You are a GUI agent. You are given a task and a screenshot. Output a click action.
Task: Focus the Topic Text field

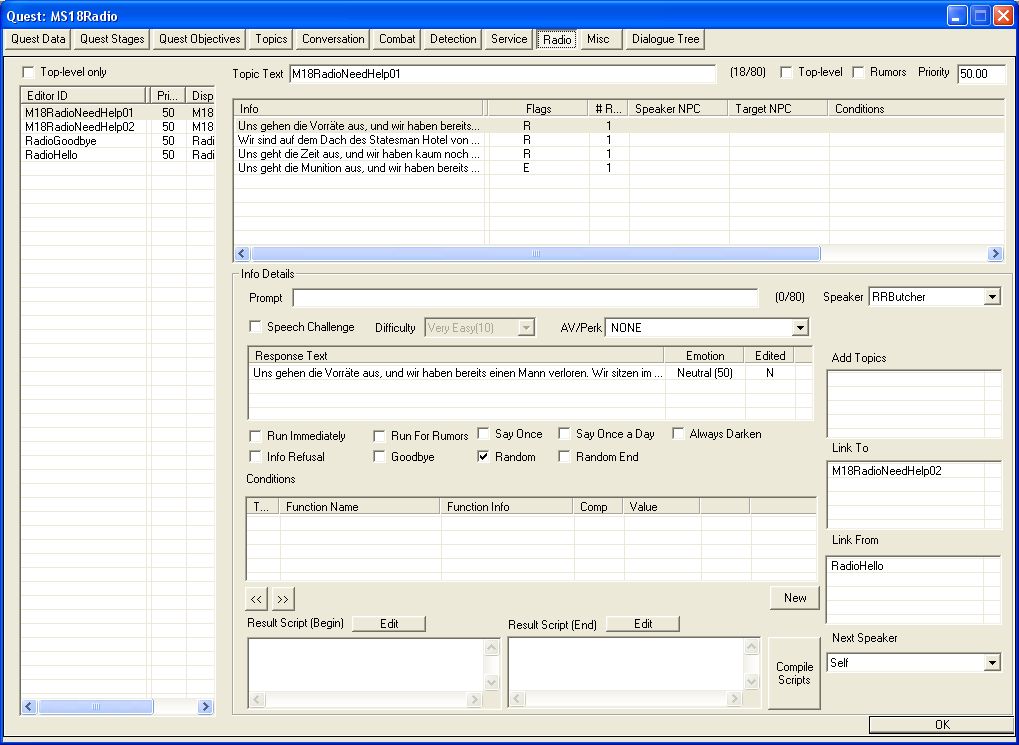pyautogui.click(x=502, y=74)
